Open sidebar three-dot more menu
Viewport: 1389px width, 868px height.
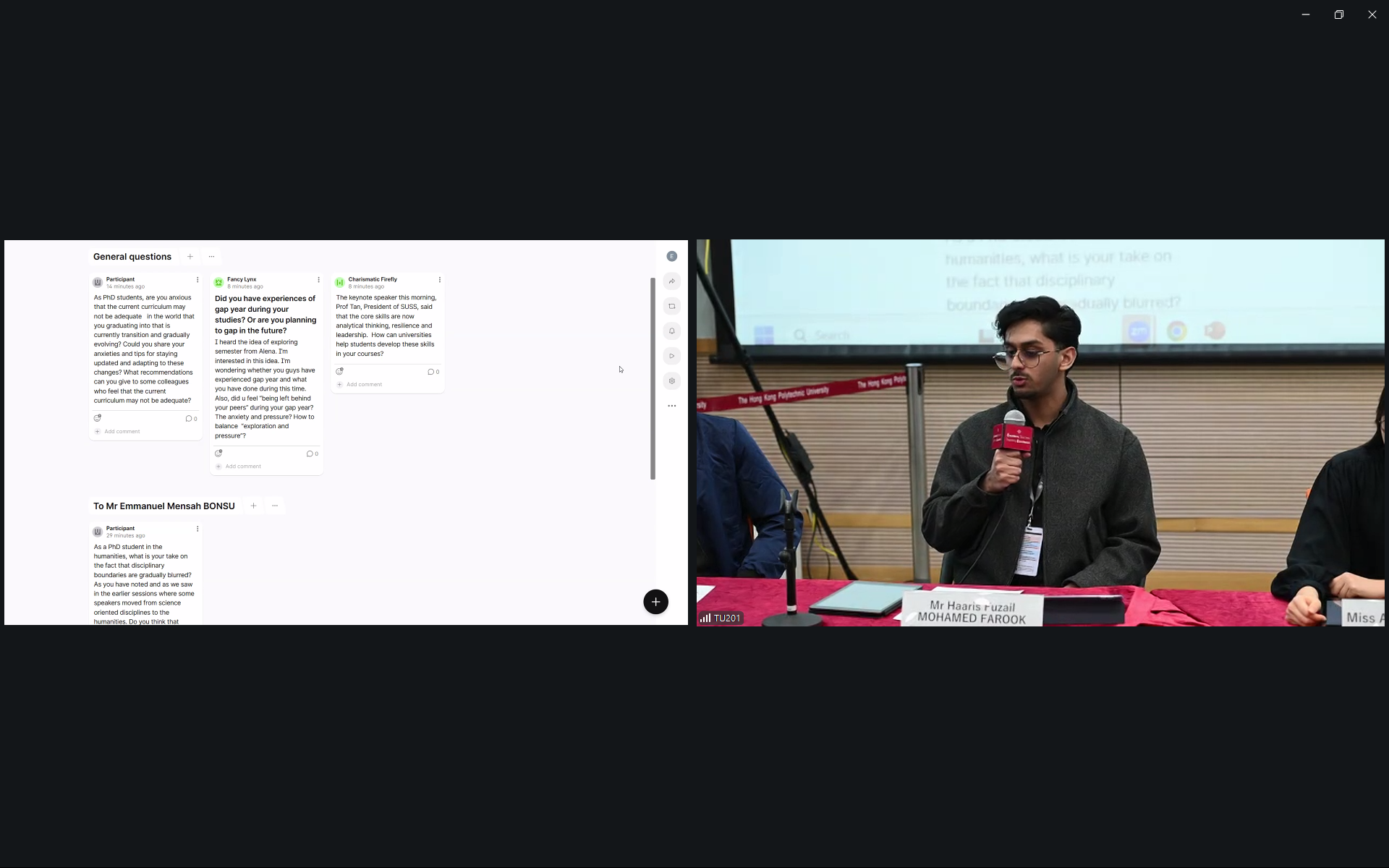click(671, 406)
